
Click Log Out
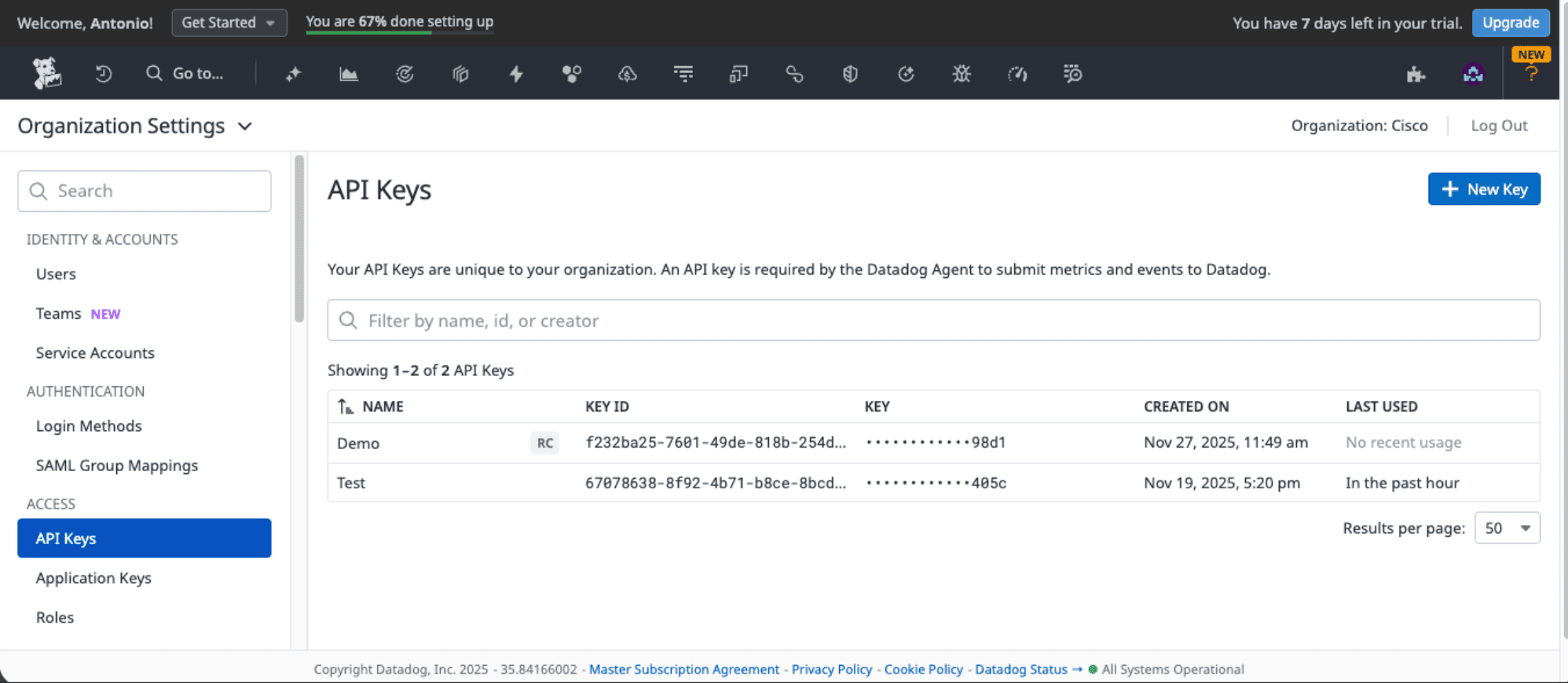click(x=1499, y=126)
